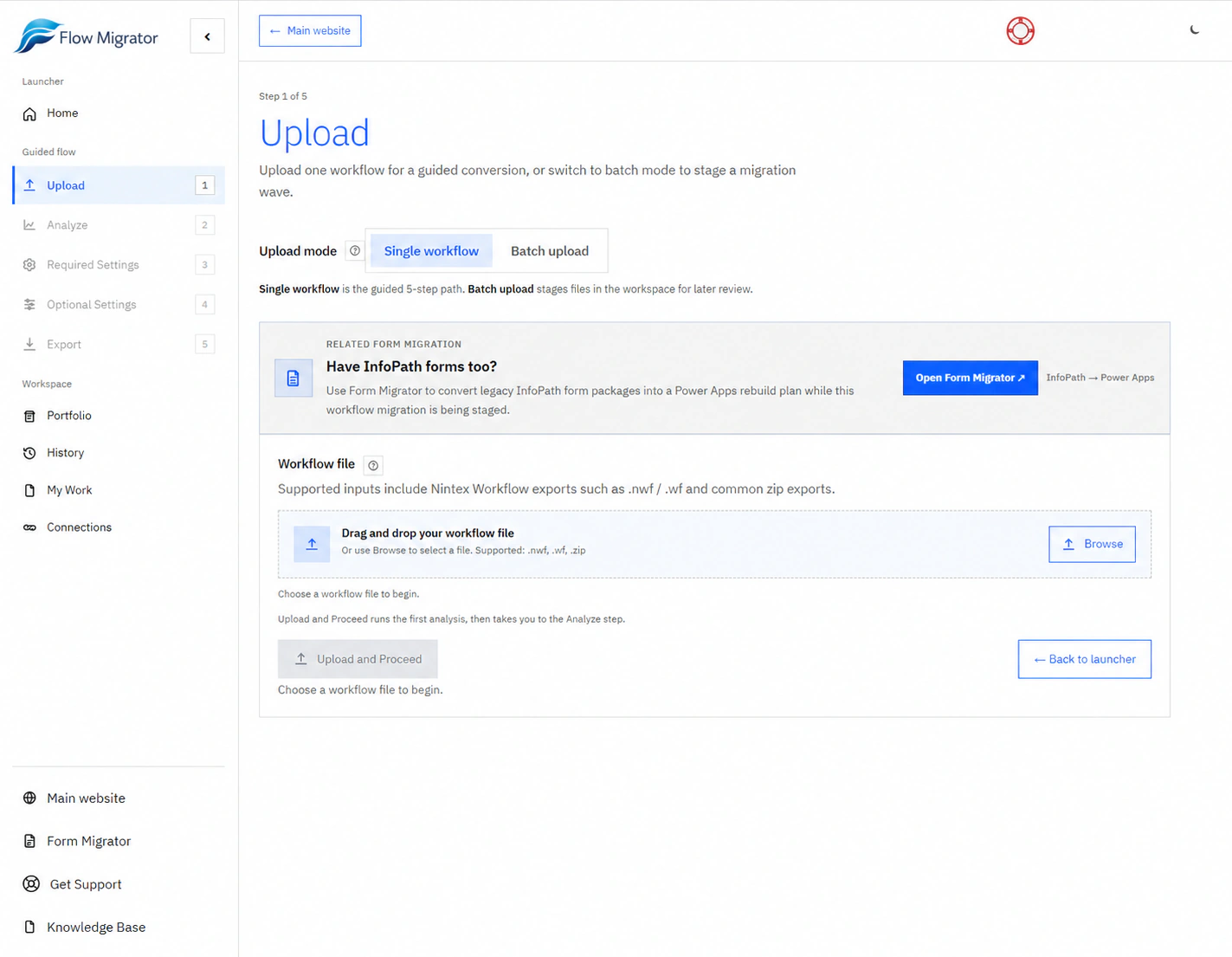Viewport: 1232px width, 957px height.
Task: Click the Portfolio icon in Workspace
Action: 29,416
